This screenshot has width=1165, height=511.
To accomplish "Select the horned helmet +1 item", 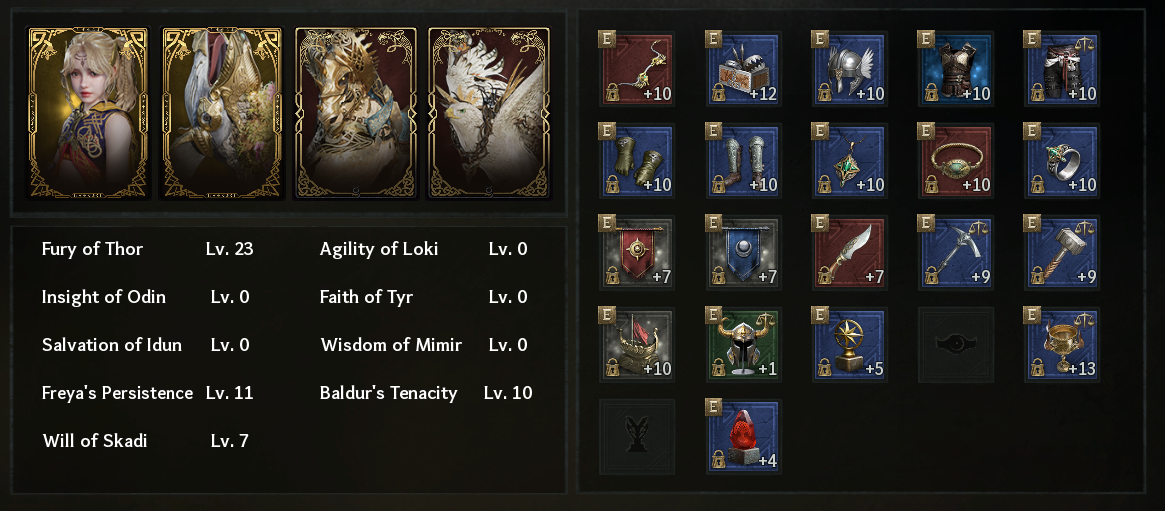I will point(743,345).
